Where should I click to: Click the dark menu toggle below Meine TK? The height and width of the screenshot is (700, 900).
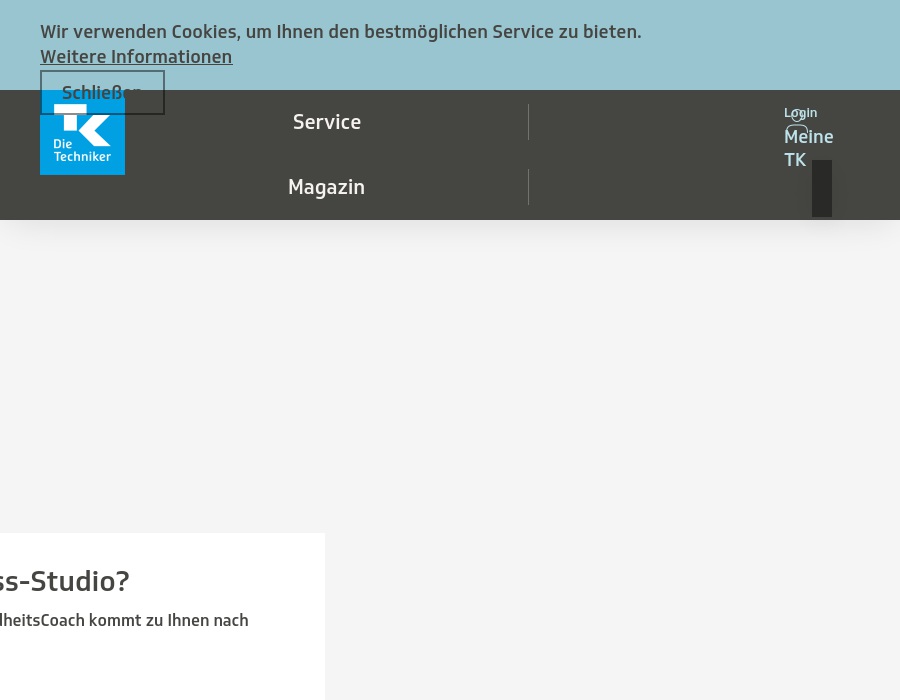tap(821, 188)
